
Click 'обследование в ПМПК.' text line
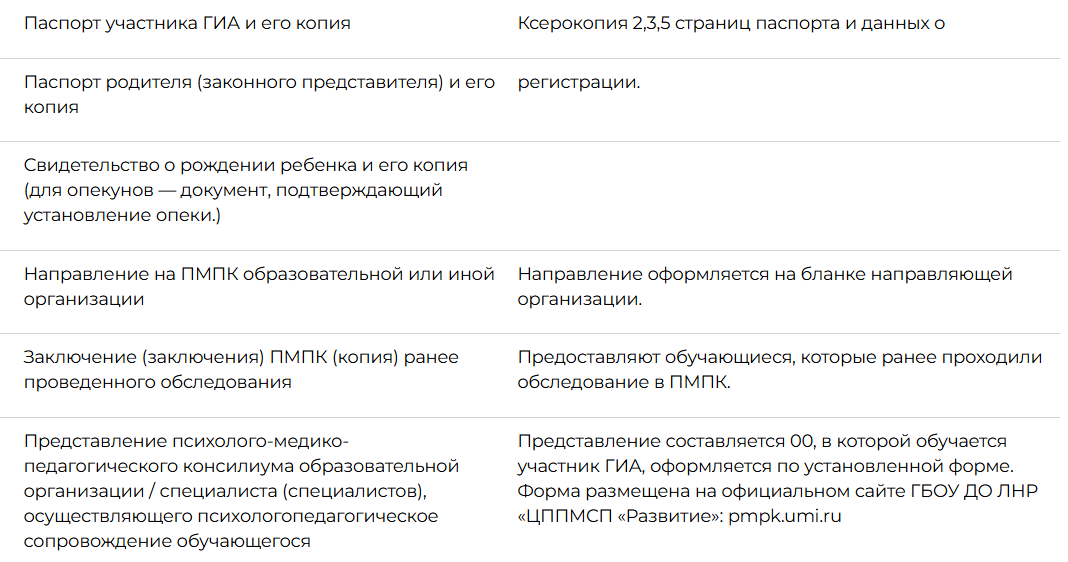click(x=624, y=382)
